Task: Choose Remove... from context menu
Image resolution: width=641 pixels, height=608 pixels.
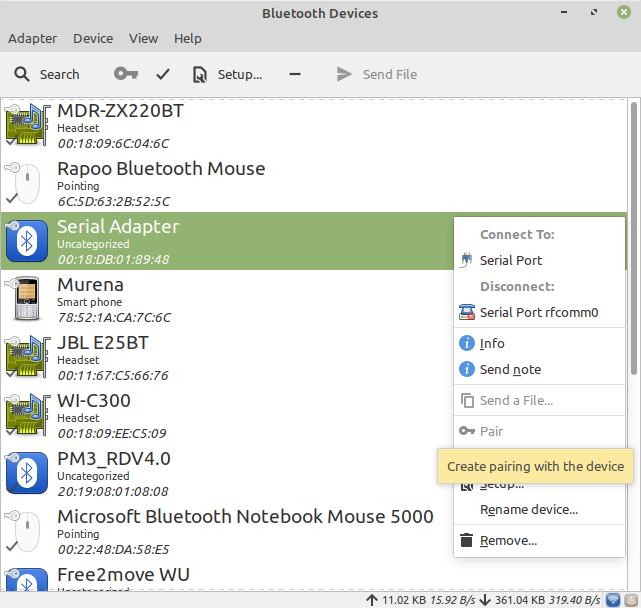Action: point(539,541)
